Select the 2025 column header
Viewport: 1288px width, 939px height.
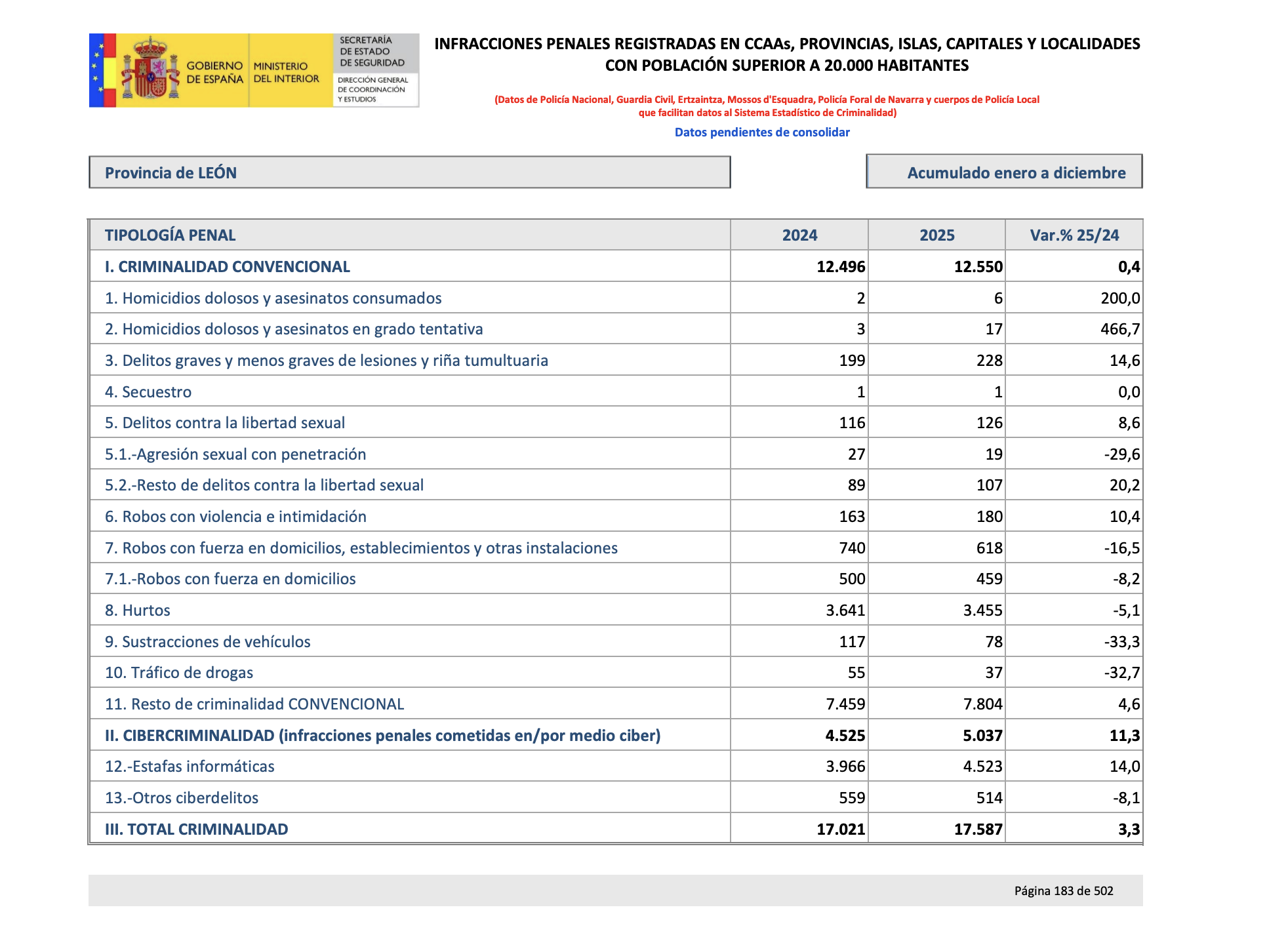click(x=936, y=234)
